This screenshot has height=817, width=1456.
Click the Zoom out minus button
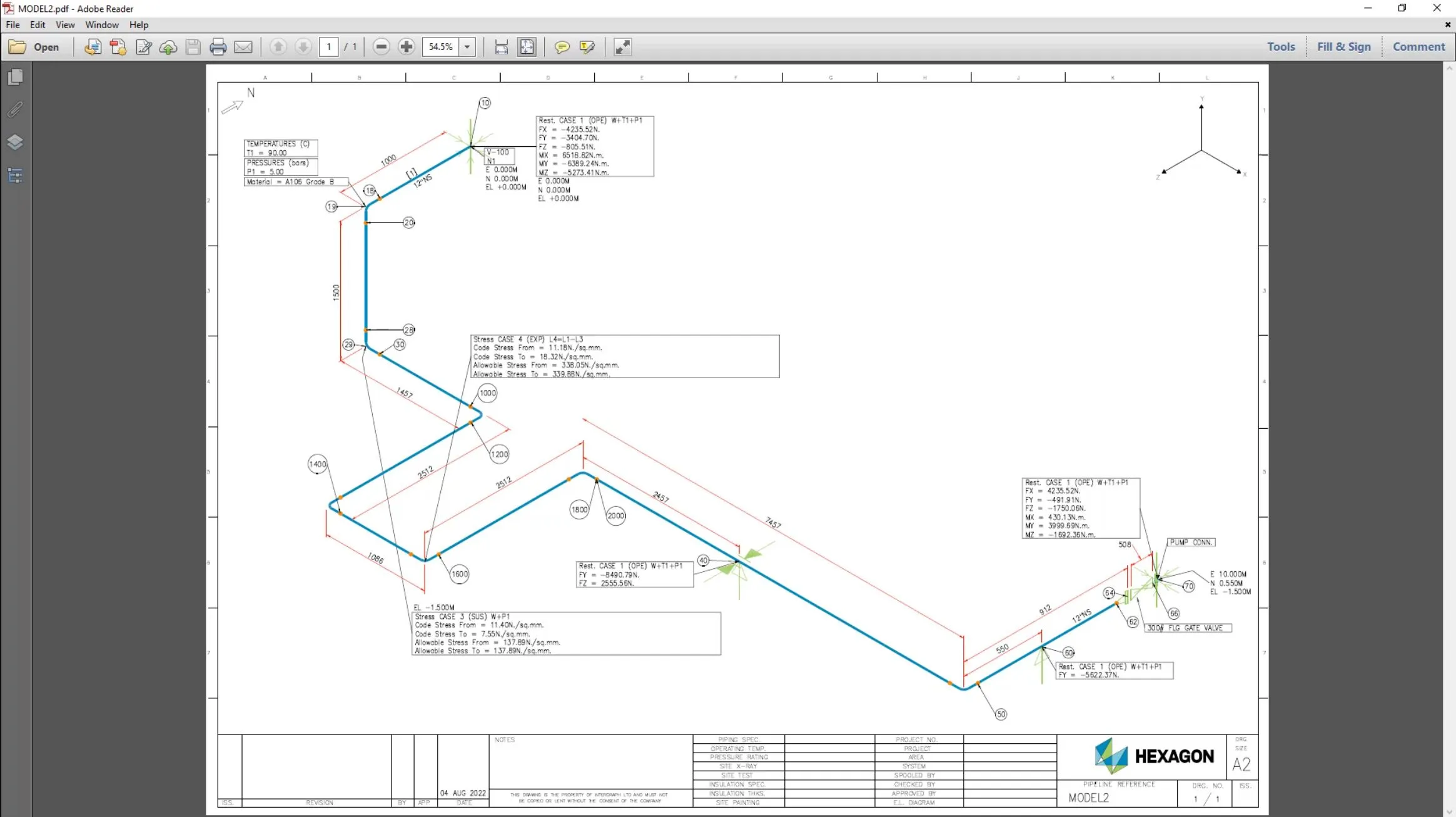pos(382,47)
